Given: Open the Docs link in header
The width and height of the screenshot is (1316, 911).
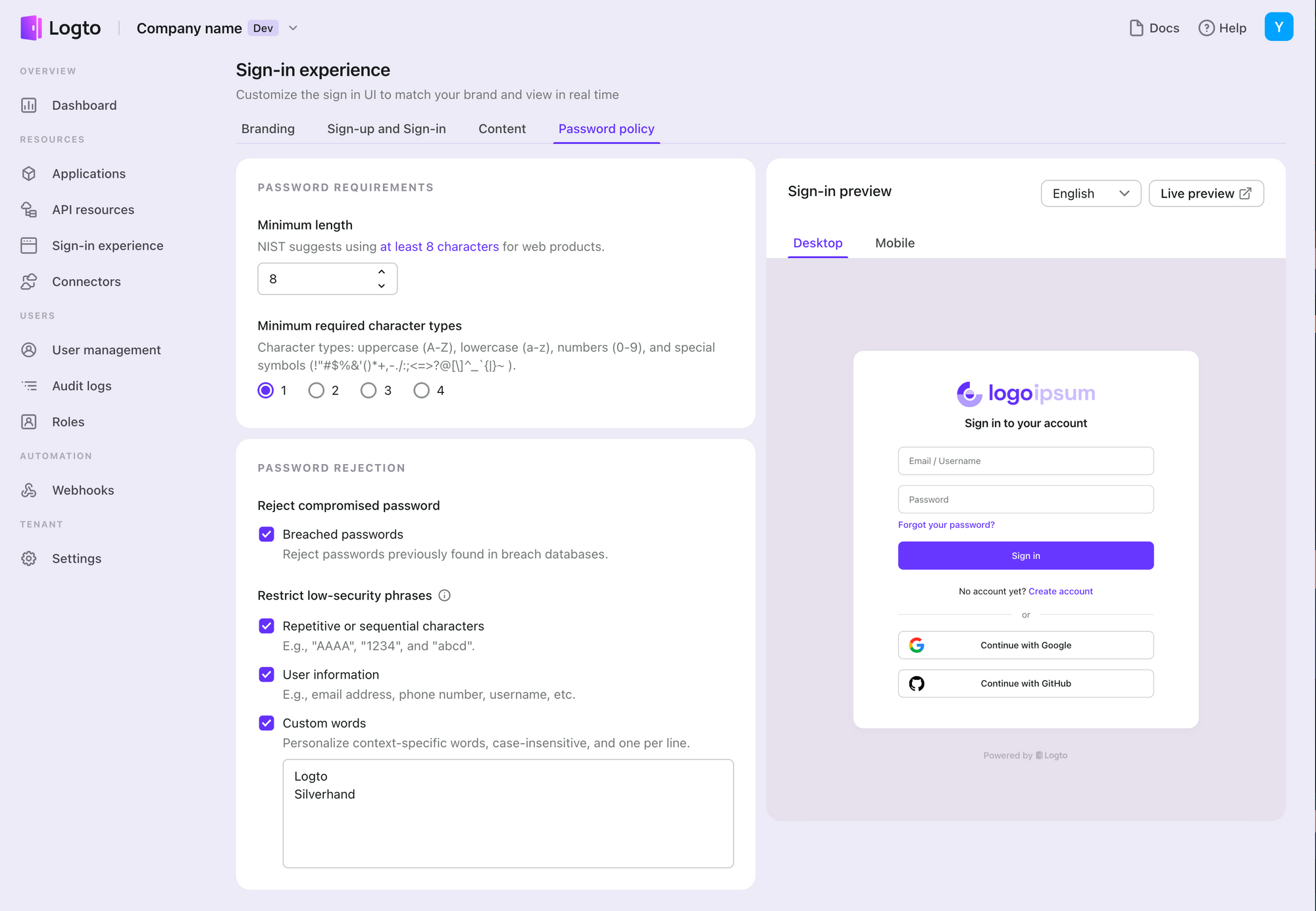Looking at the screenshot, I should pos(1155,28).
